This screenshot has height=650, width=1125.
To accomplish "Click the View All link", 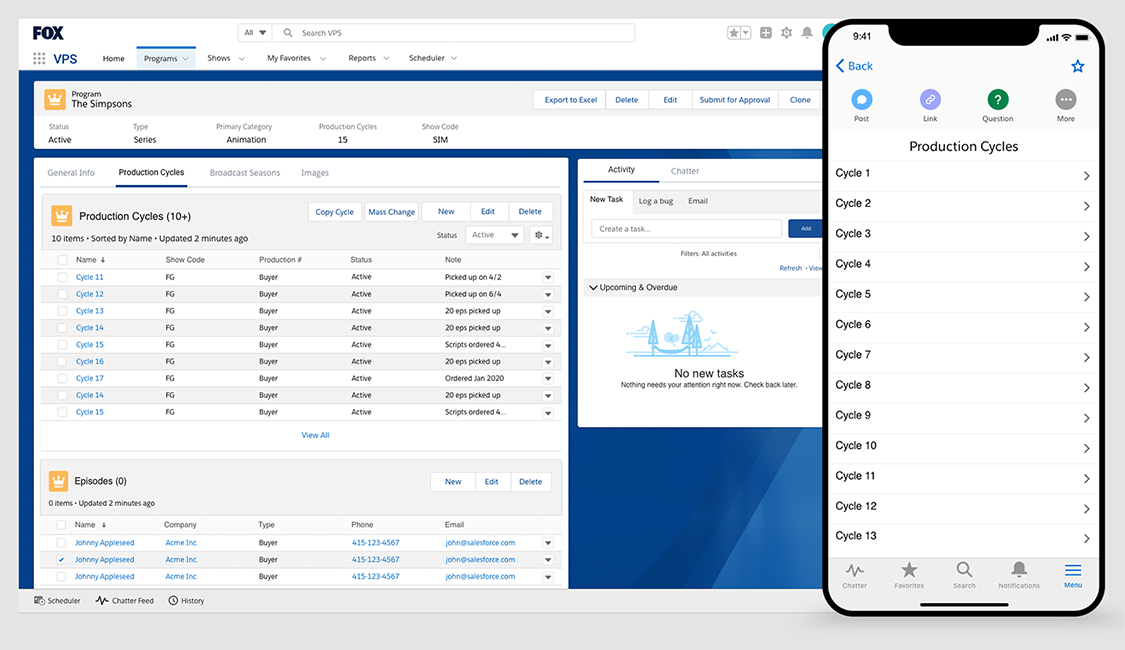I will click(315, 435).
